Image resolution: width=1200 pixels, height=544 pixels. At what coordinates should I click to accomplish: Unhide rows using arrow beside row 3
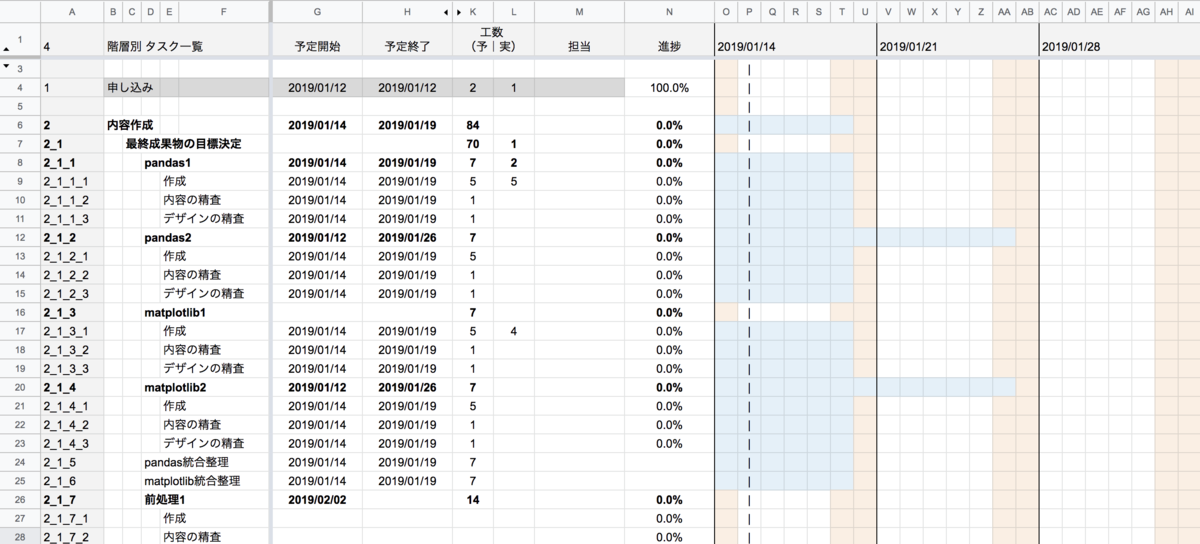(x=7, y=66)
